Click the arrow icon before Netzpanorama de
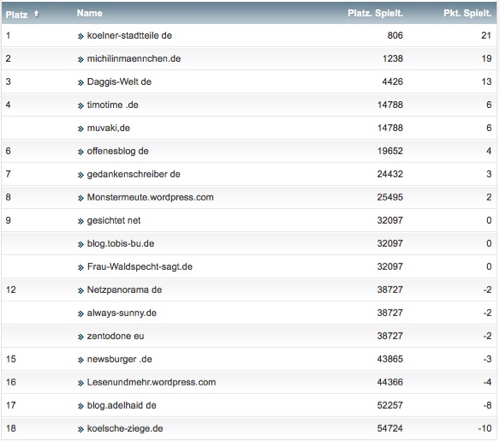Screen dimensions: 500x442 click(80, 291)
